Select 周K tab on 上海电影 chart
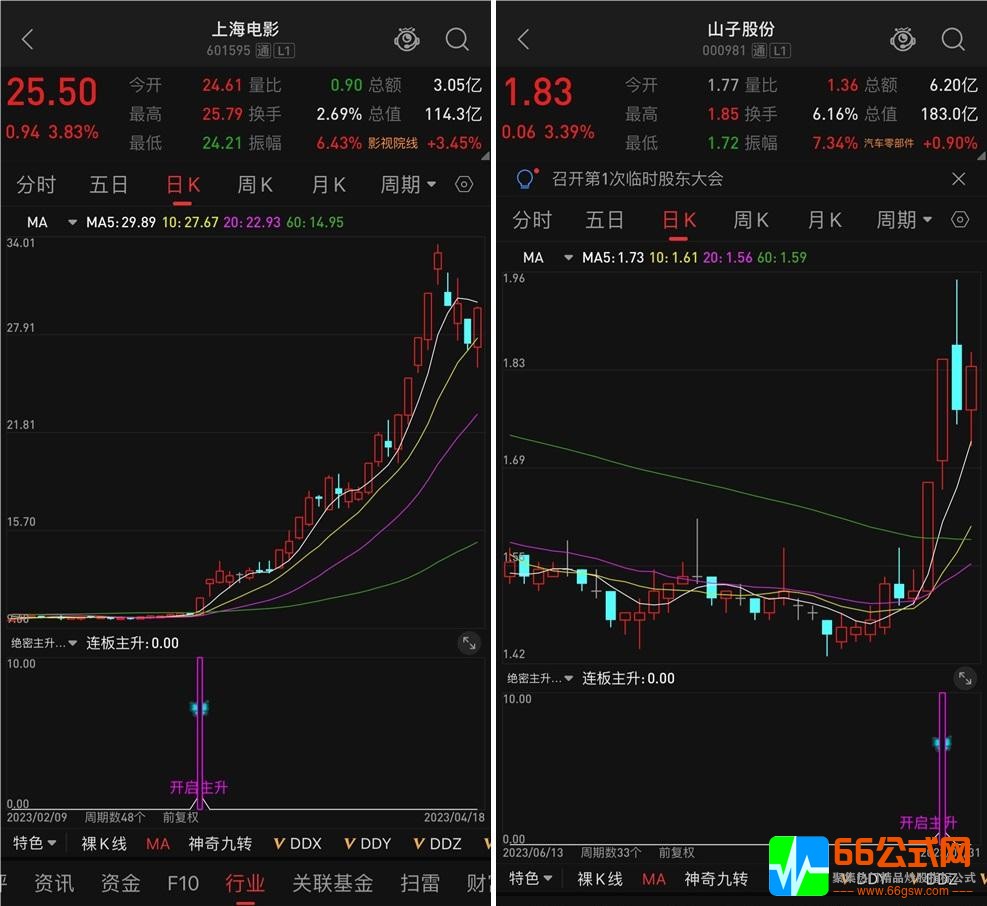 click(255, 184)
